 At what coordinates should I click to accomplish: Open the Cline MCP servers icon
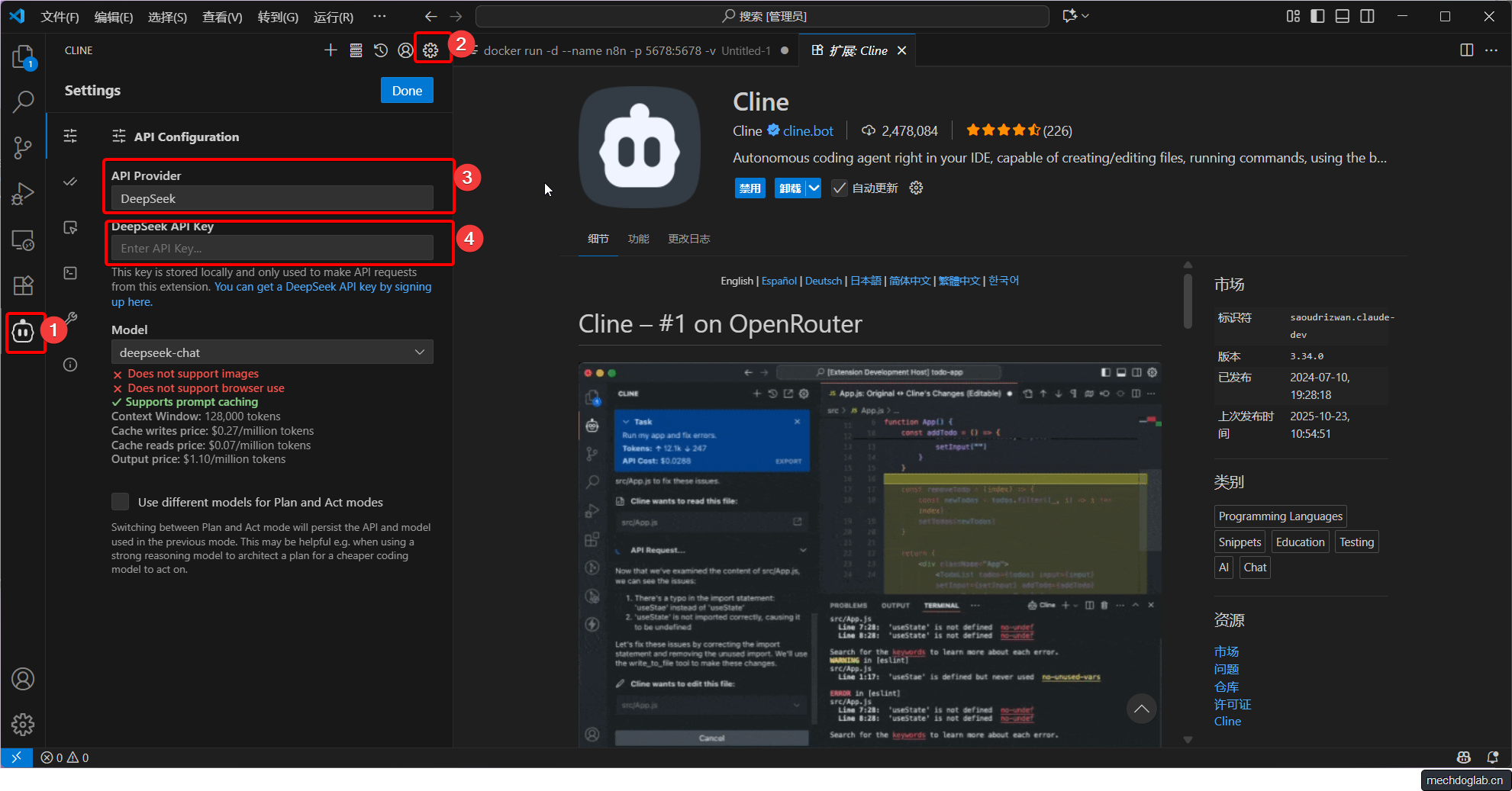click(356, 50)
